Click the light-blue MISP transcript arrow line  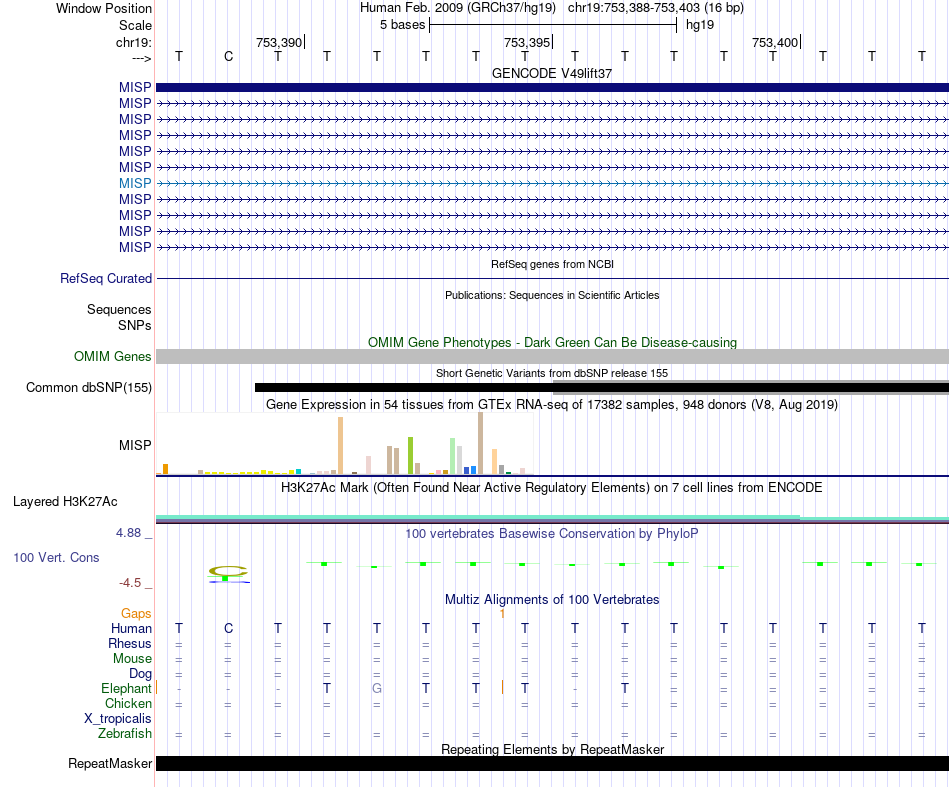point(552,183)
